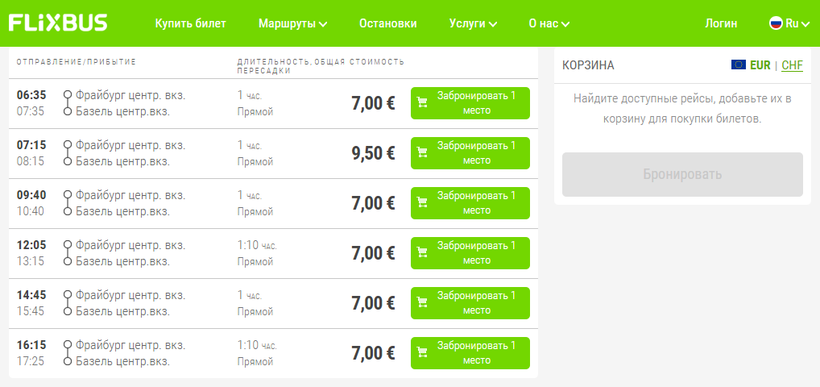820x387 pixels.
Task: Select the 9,50 € price at 07:15
Action: (x=373, y=153)
